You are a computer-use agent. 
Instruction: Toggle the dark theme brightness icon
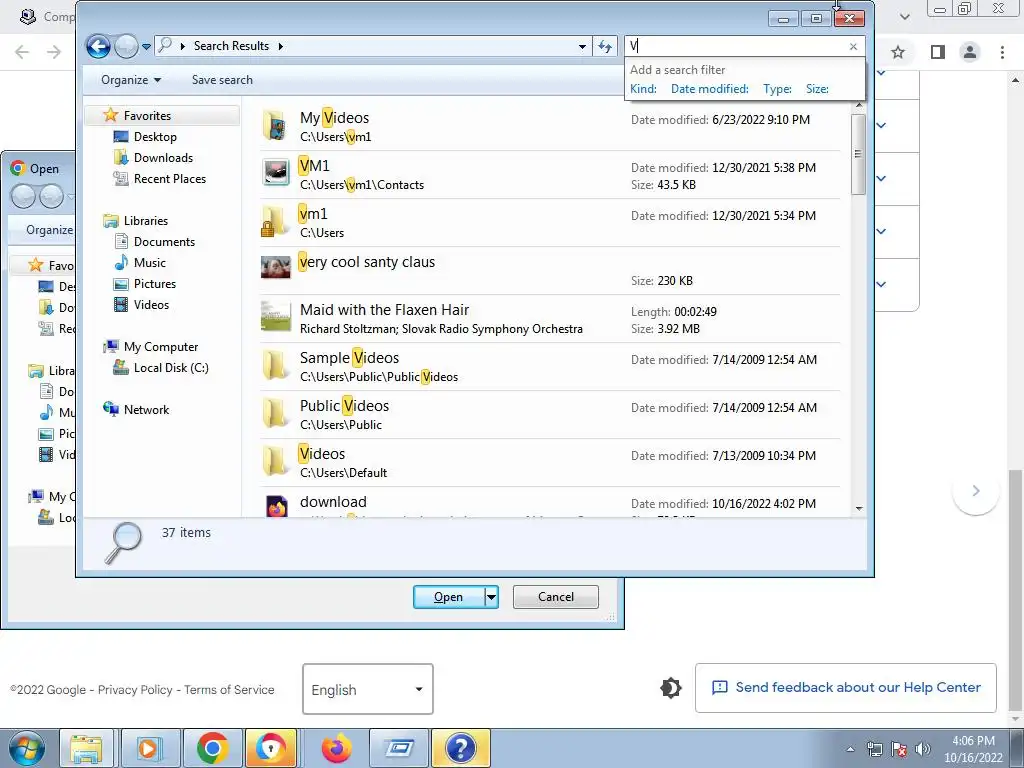671,688
